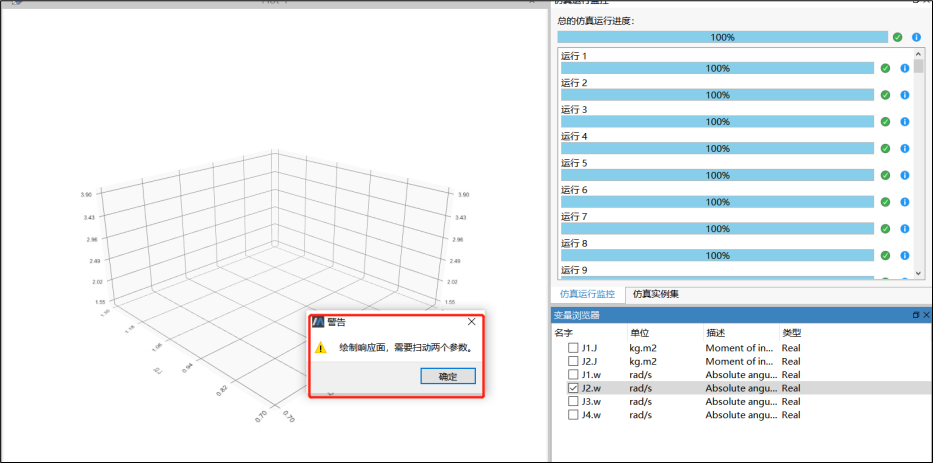Screen dimensions: 933x463
Task: Click the overall progress green check icon
Action: coord(898,37)
